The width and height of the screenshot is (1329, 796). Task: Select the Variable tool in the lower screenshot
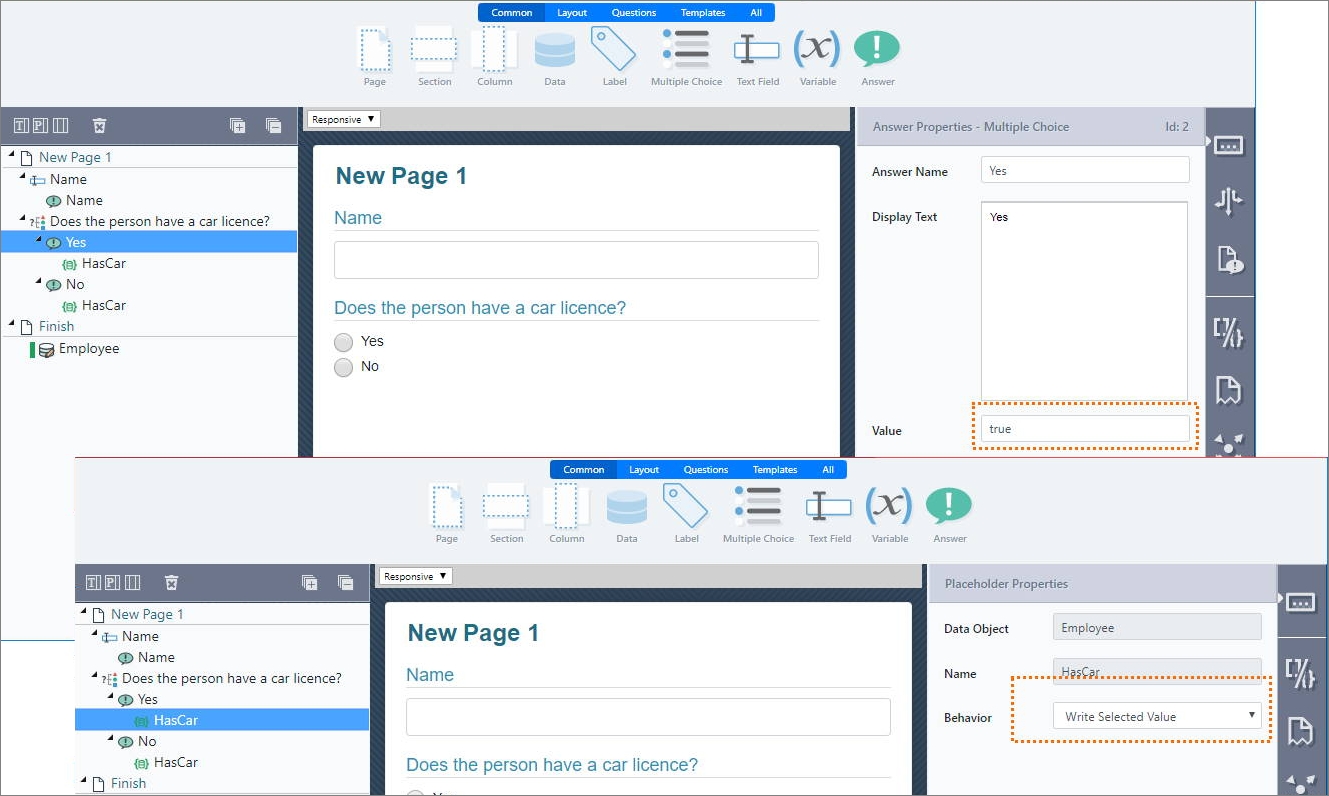(x=889, y=513)
